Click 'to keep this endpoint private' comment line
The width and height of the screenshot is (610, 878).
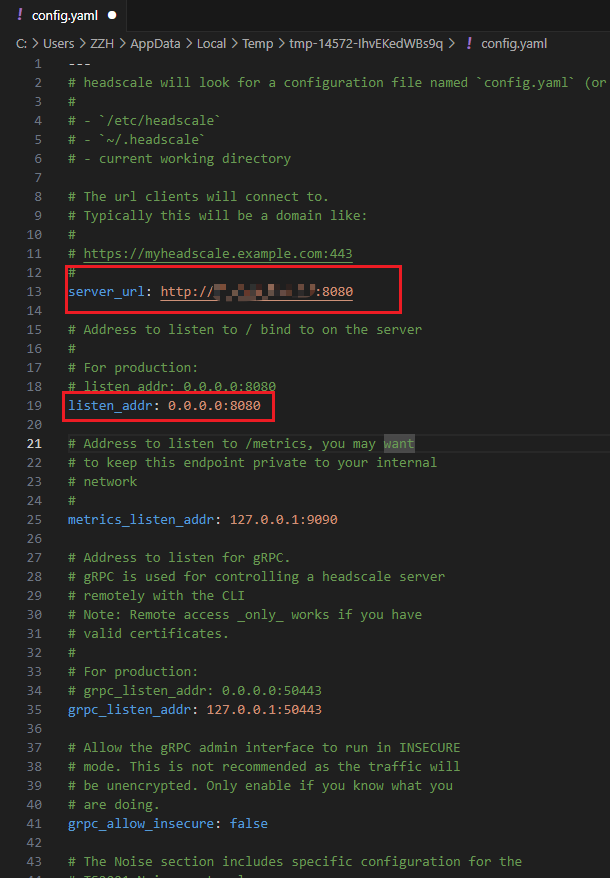pyautogui.click(x=253, y=463)
